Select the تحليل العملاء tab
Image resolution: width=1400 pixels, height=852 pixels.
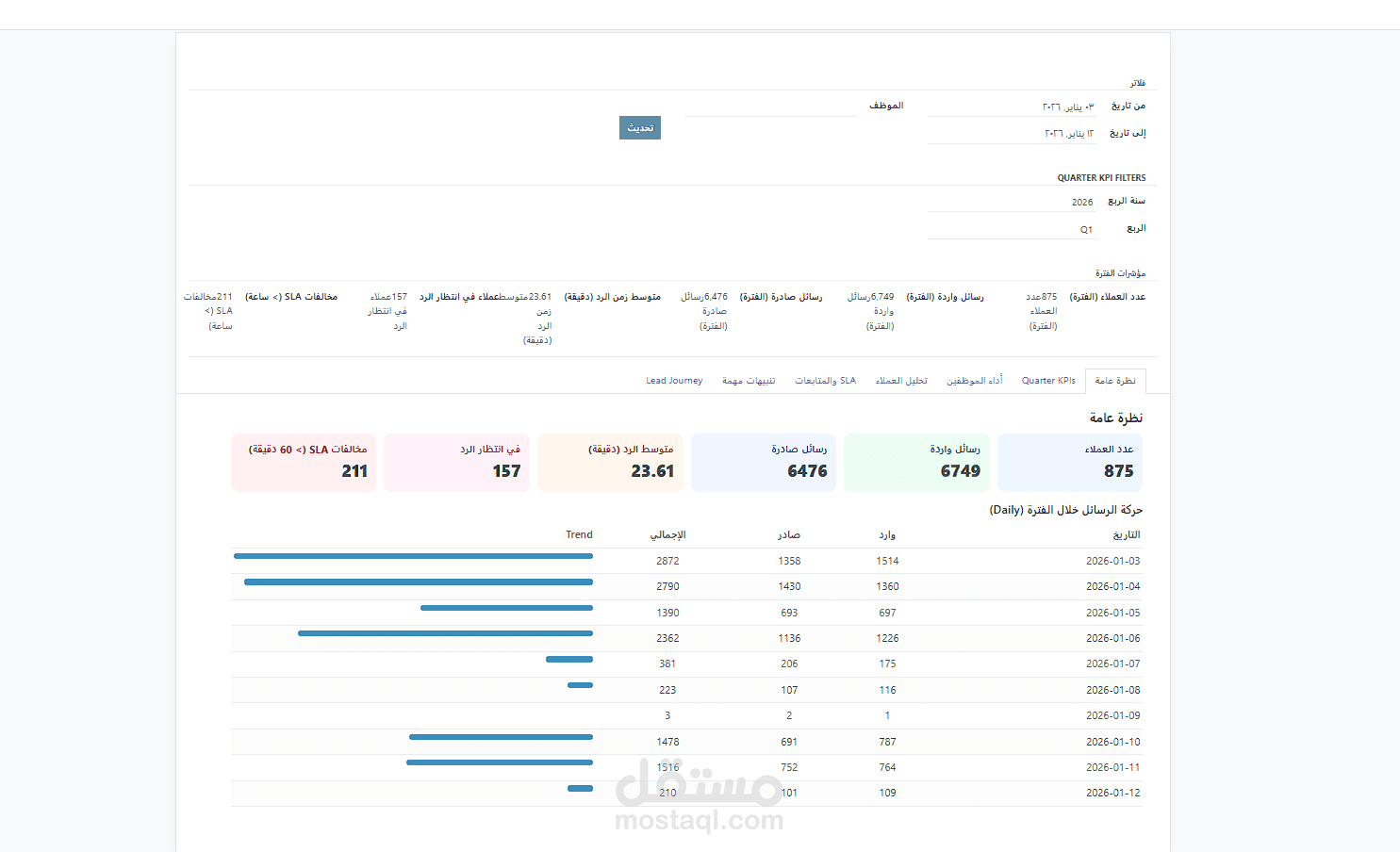[901, 380]
